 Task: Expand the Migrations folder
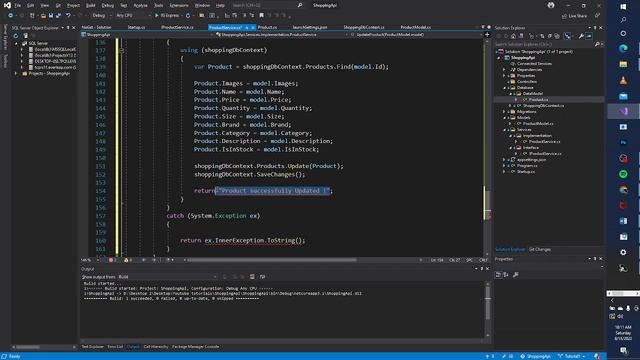504,112
